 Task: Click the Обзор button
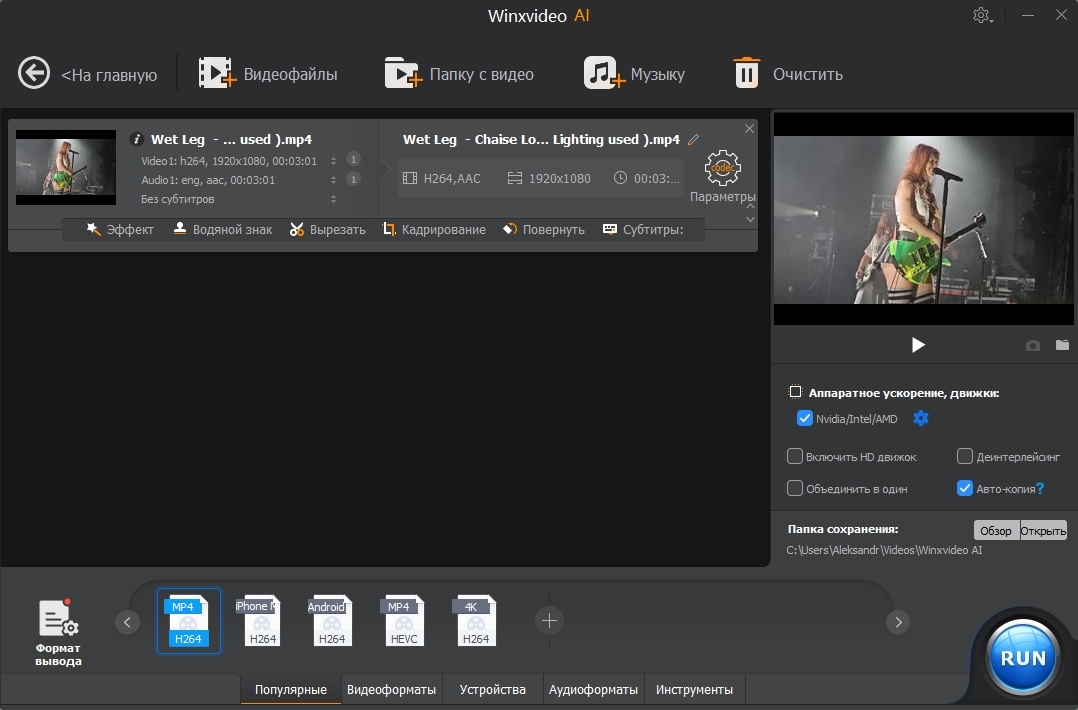996,530
